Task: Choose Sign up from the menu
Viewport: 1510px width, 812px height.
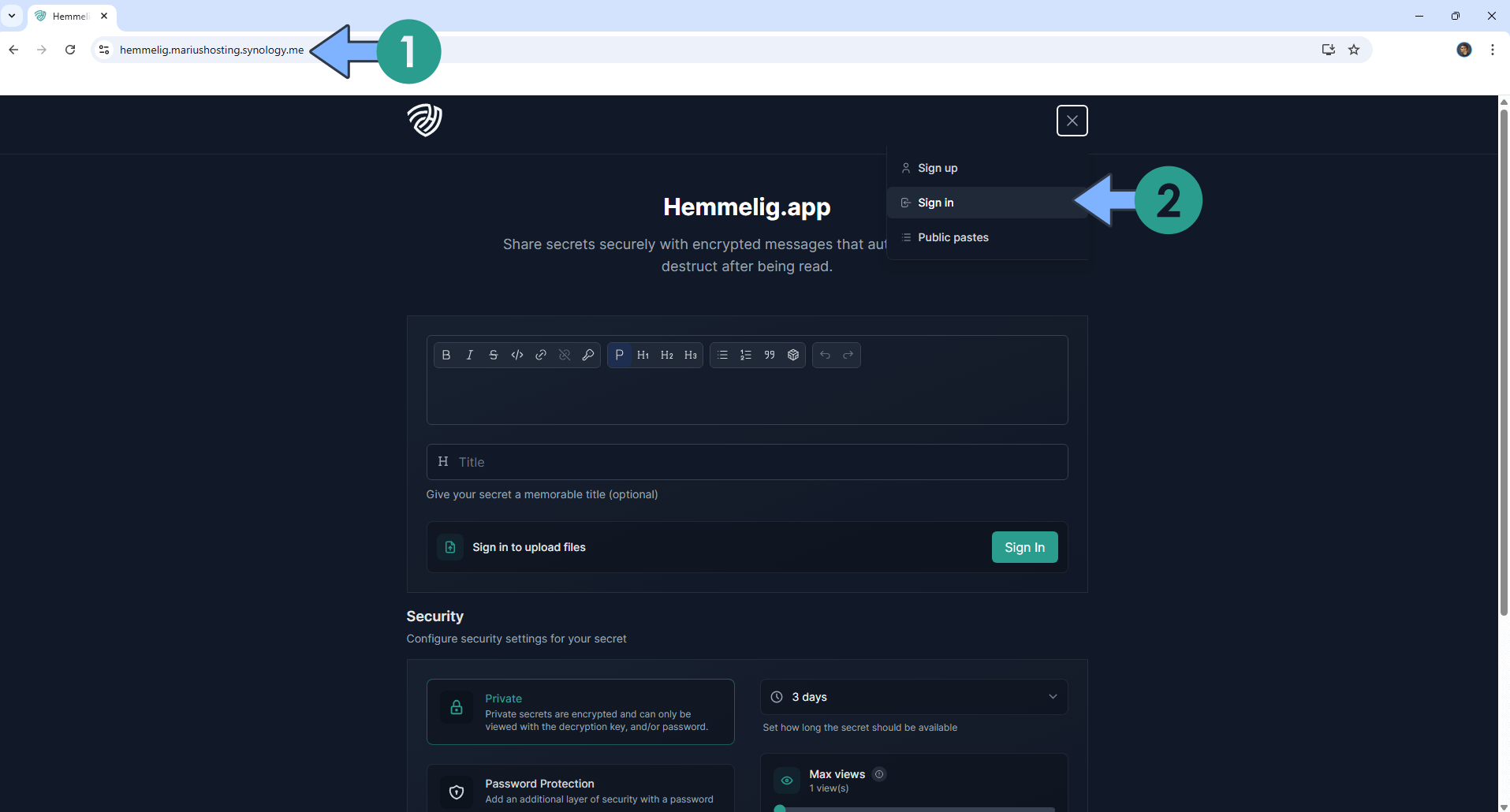Action: pyautogui.click(x=987, y=168)
